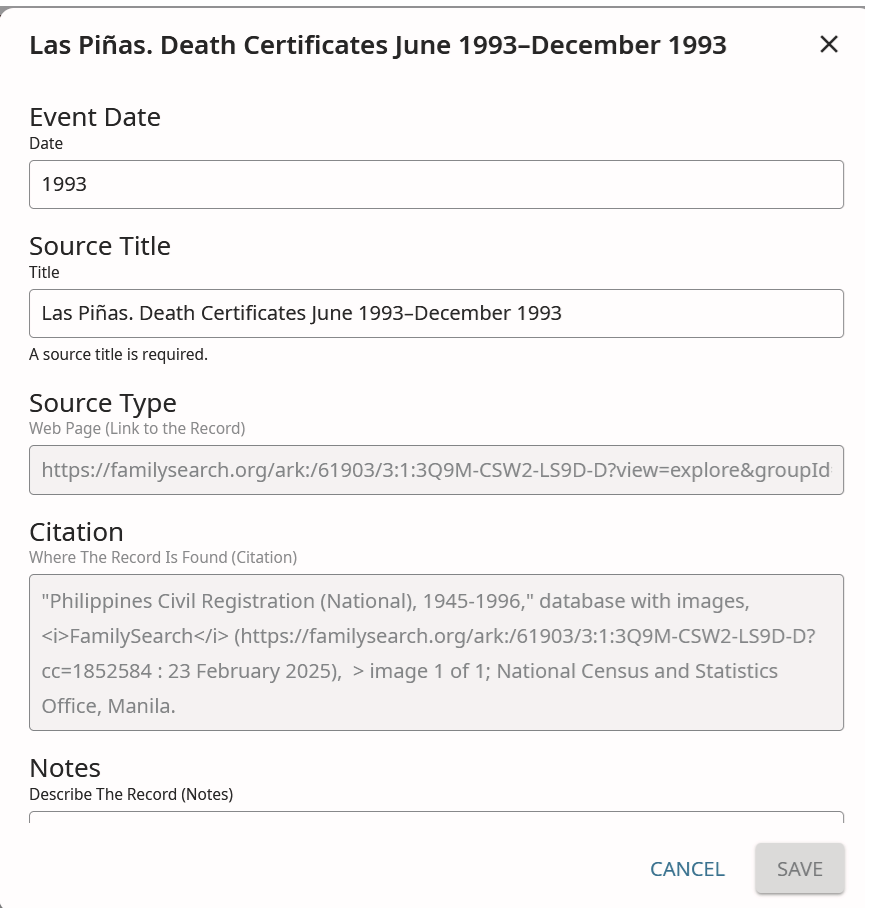Select the Where The Record Is Found label
872x908 pixels.
163,557
